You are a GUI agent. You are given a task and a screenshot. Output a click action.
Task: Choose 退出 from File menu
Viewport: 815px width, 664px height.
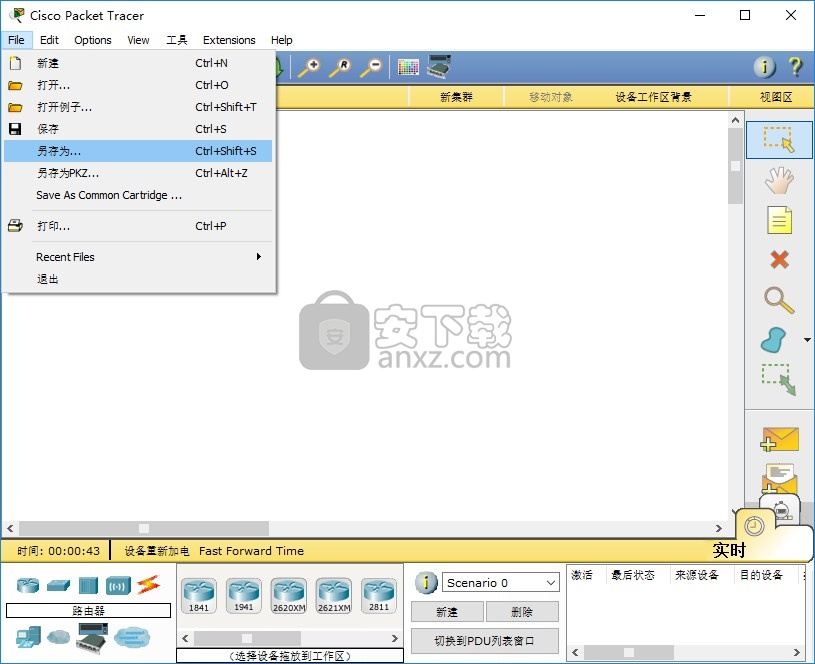tap(138, 279)
